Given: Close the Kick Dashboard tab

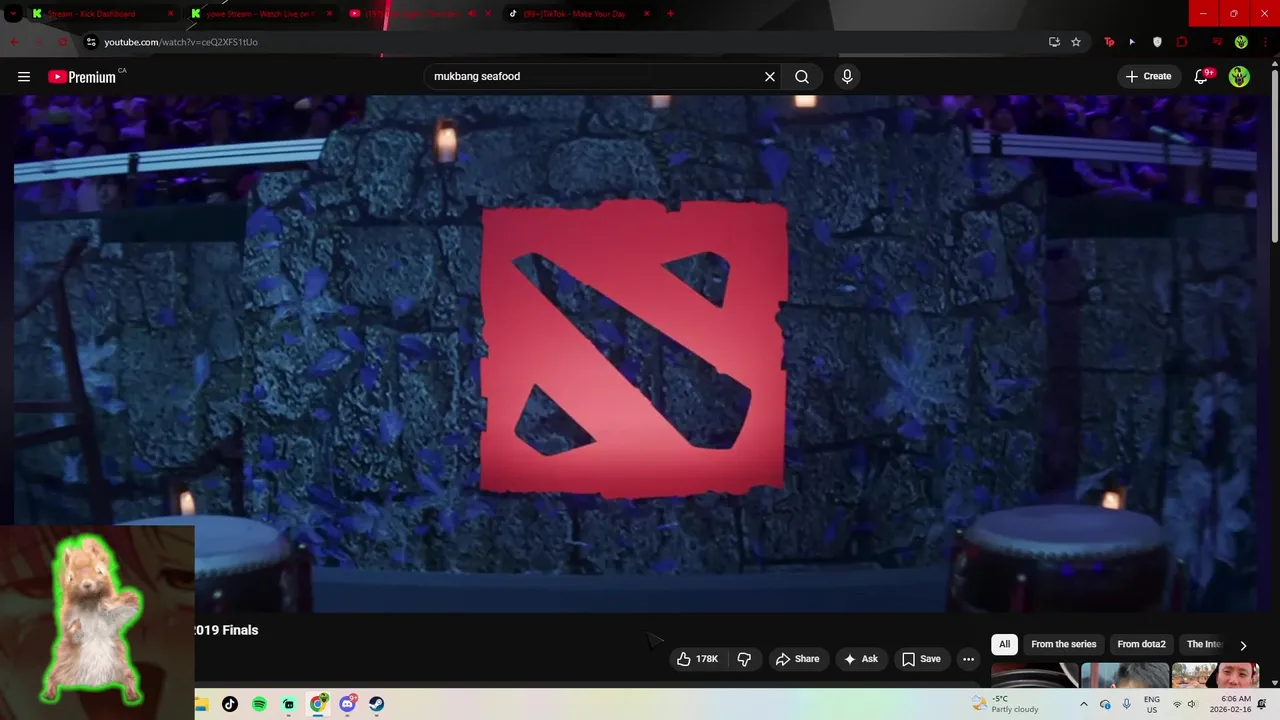Looking at the screenshot, I should tap(170, 14).
